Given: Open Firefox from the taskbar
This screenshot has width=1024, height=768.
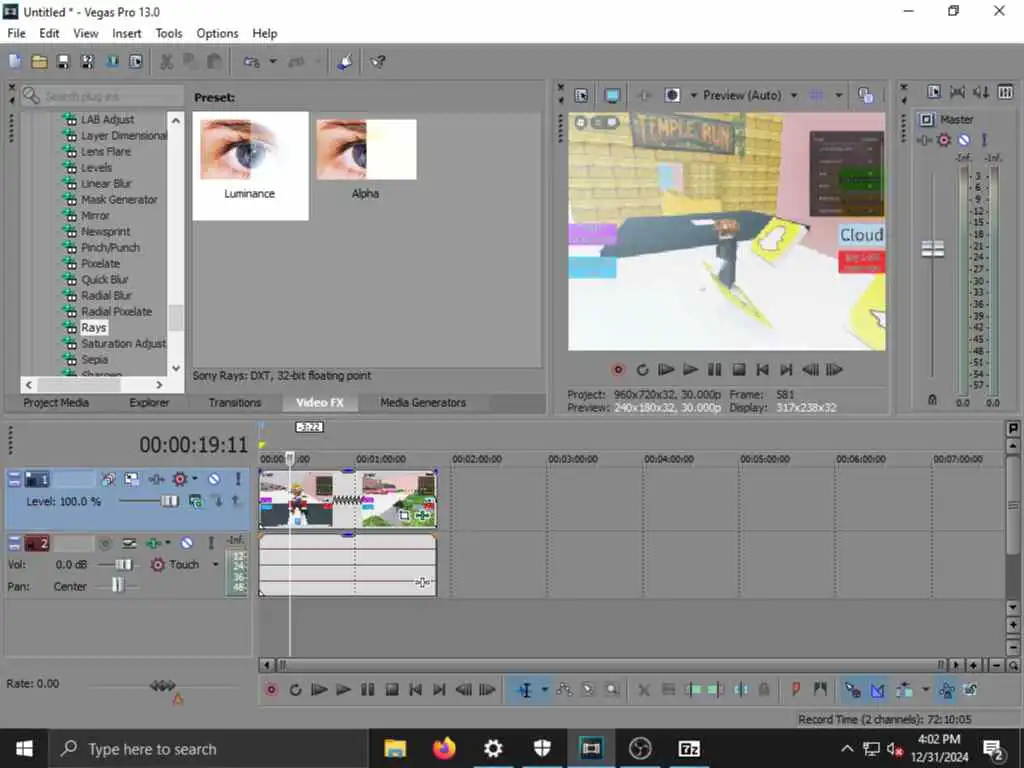Looking at the screenshot, I should point(444,748).
